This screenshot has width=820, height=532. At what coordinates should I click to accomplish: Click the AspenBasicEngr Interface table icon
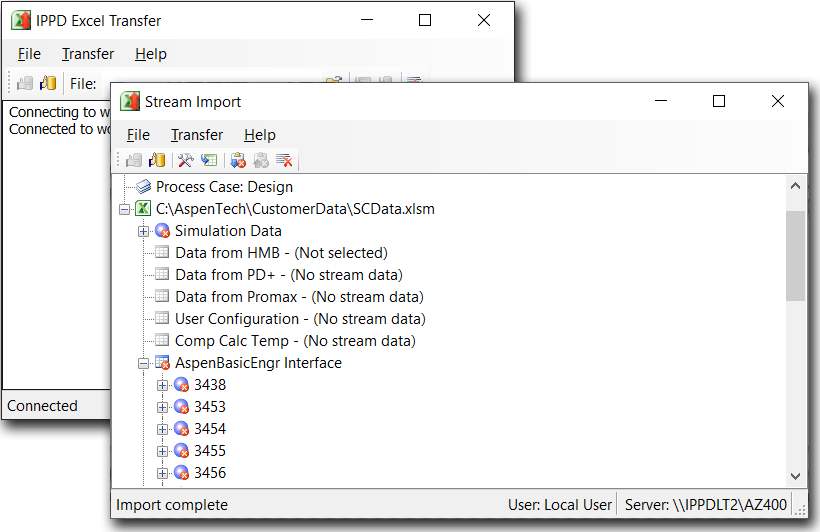pos(162,363)
